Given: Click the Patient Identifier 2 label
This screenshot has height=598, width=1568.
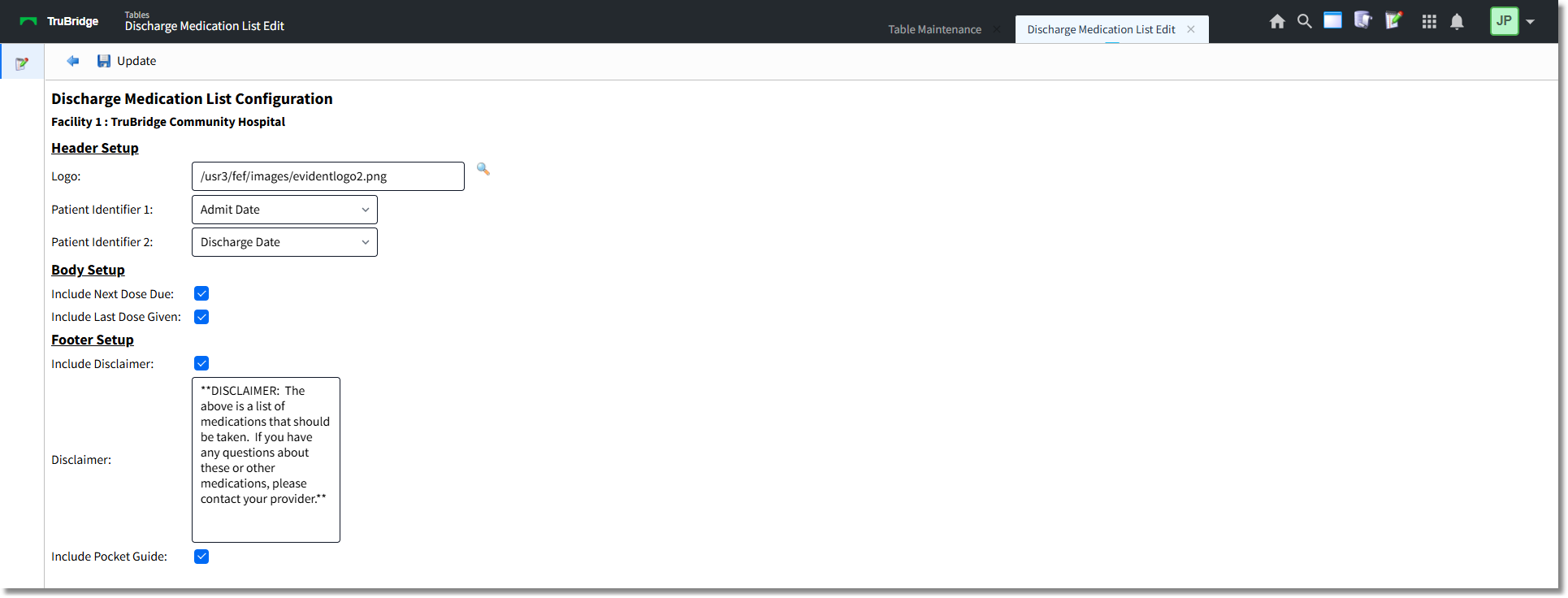Looking at the screenshot, I should (102, 242).
